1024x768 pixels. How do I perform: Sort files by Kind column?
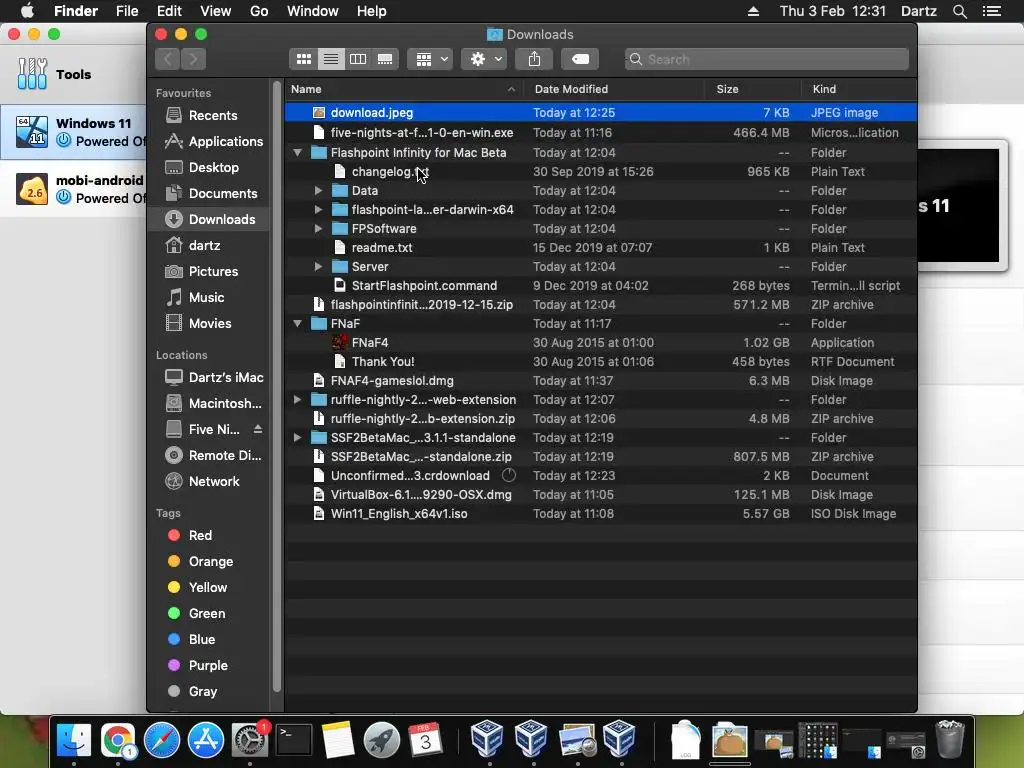859,89
